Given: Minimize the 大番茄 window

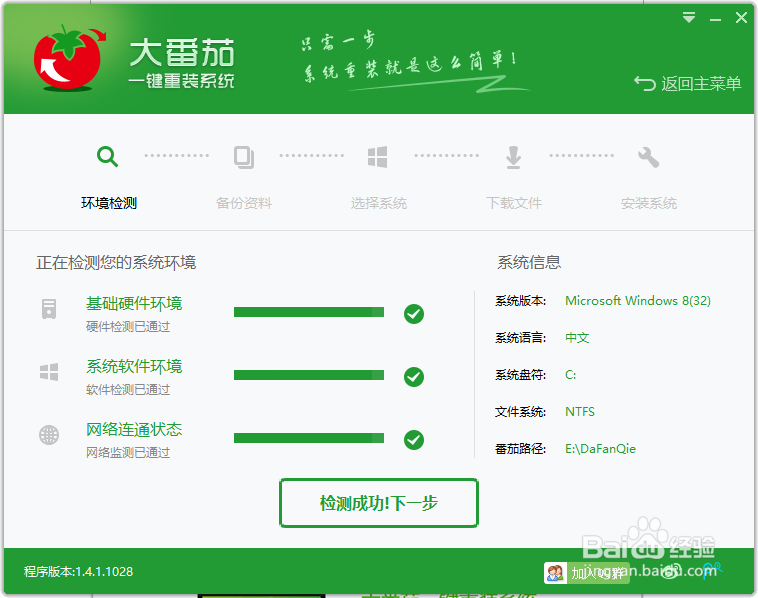Looking at the screenshot, I should pyautogui.click(x=715, y=19).
